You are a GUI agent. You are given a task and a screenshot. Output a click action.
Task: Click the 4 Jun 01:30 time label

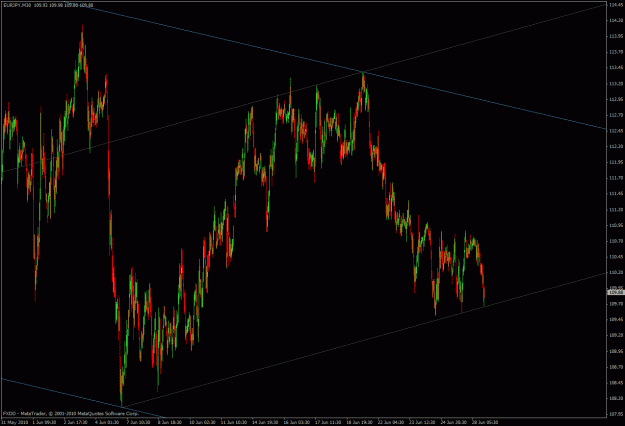click(x=107, y=422)
